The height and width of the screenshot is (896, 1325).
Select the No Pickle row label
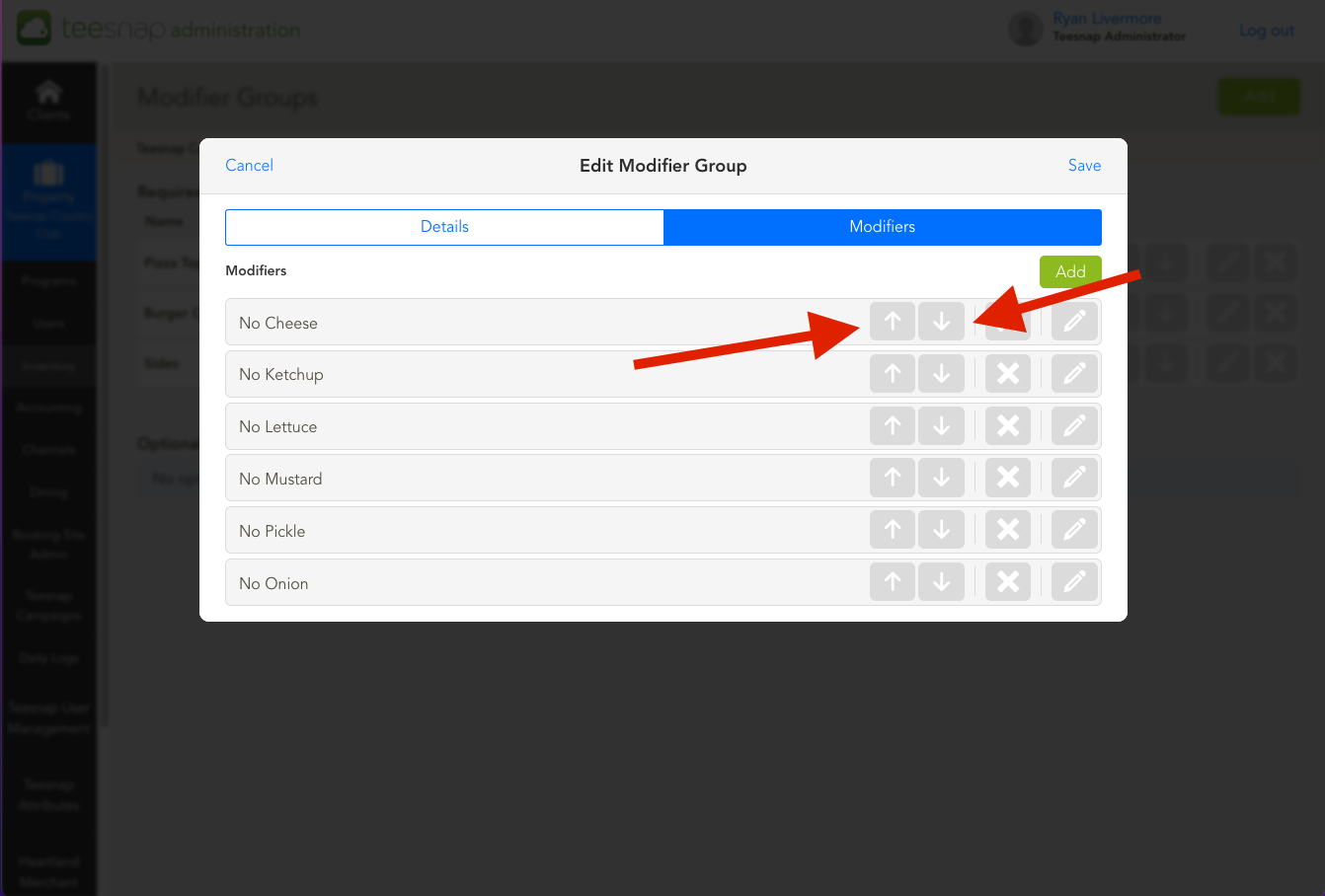tap(273, 531)
